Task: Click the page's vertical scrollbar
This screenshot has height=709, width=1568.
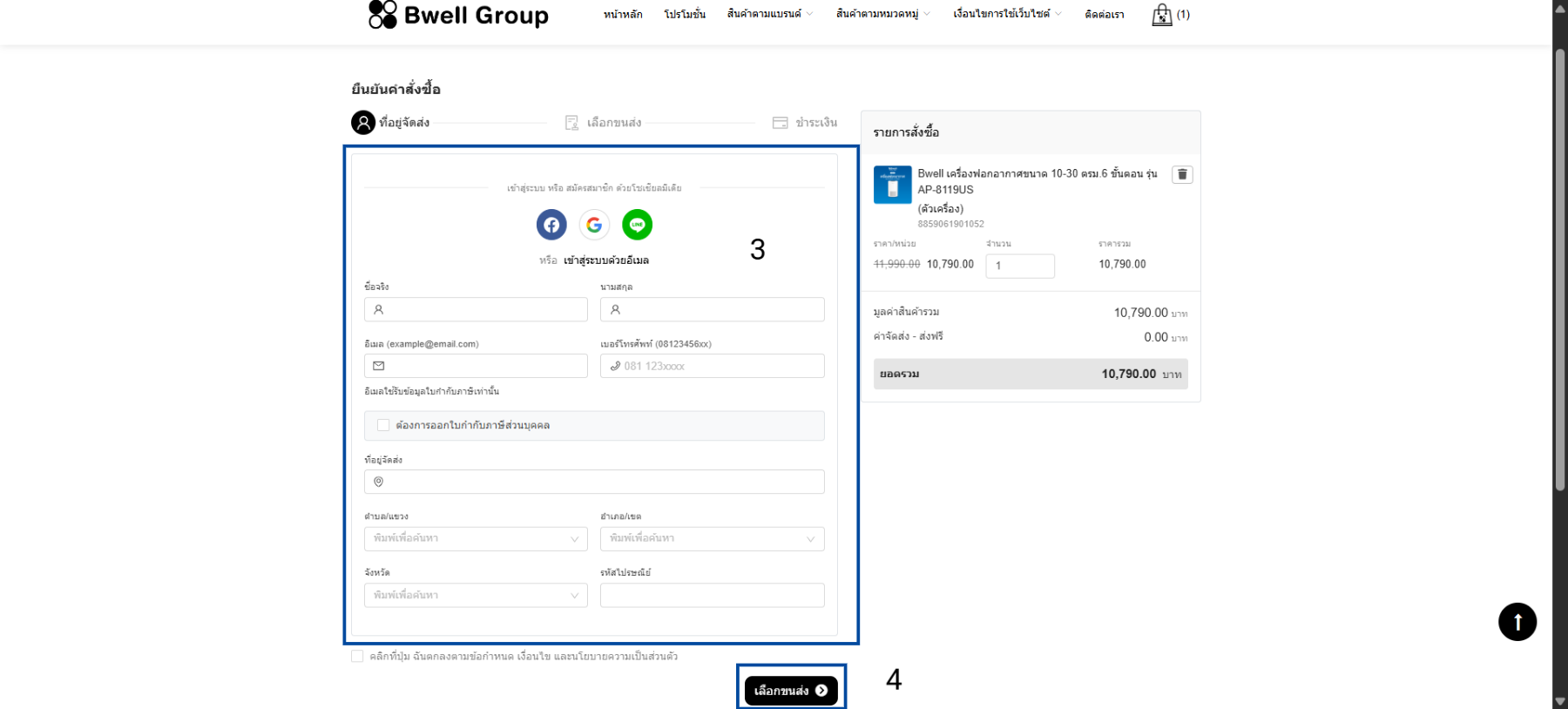Action: click(x=1559, y=261)
